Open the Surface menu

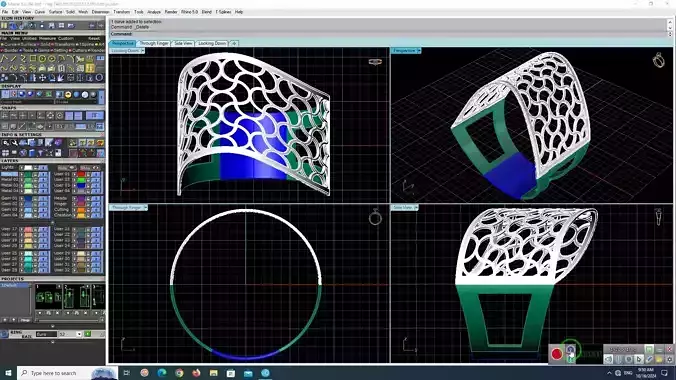pyautogui.click(x=55, y=12)
